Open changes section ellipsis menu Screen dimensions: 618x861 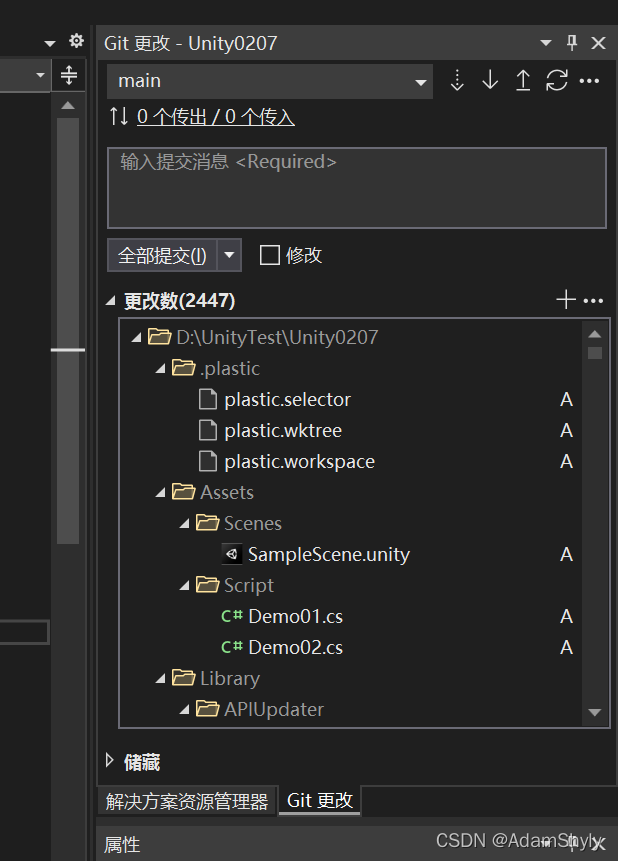tap(593, 300)
